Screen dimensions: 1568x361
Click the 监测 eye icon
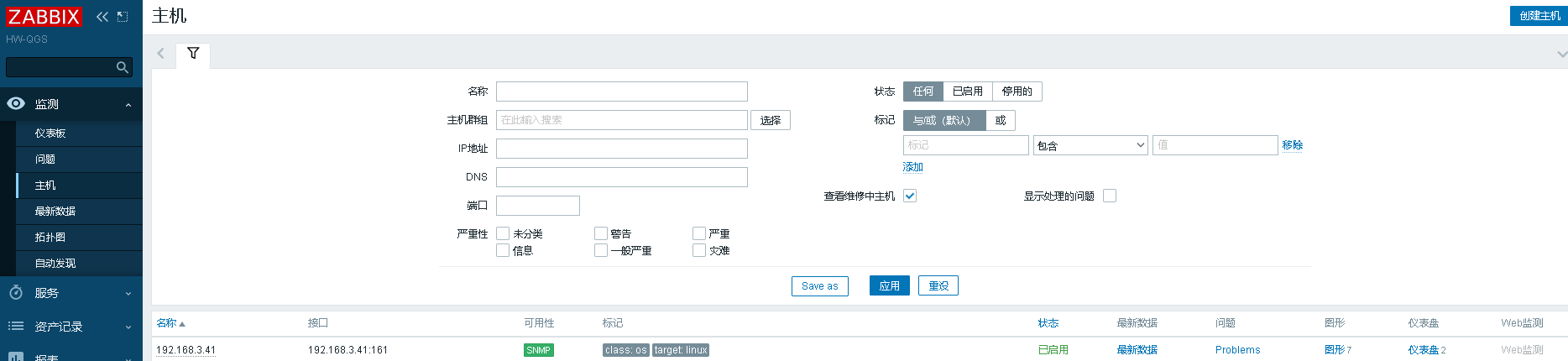16,104
